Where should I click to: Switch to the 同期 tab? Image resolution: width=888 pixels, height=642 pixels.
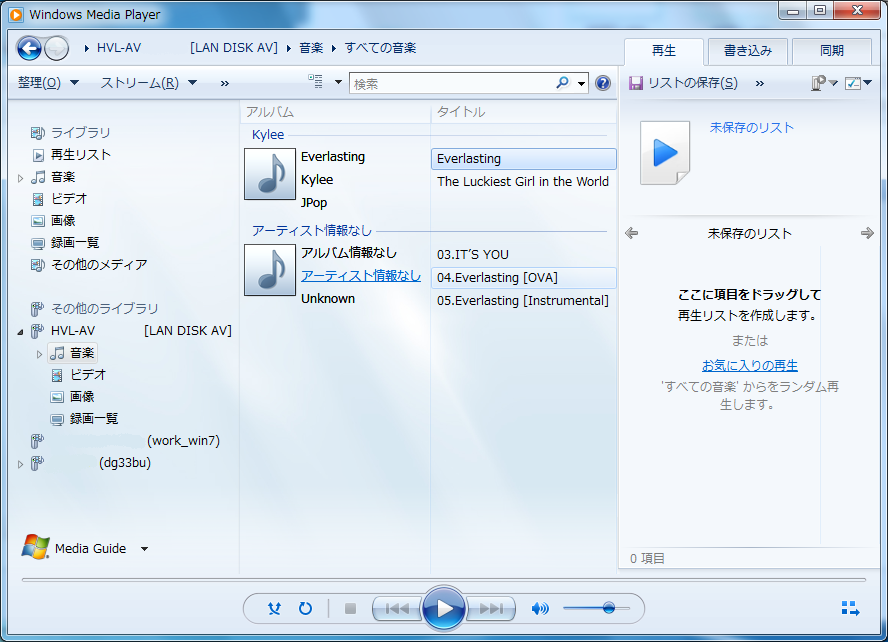pyautogui.click(x=831, y=51)
